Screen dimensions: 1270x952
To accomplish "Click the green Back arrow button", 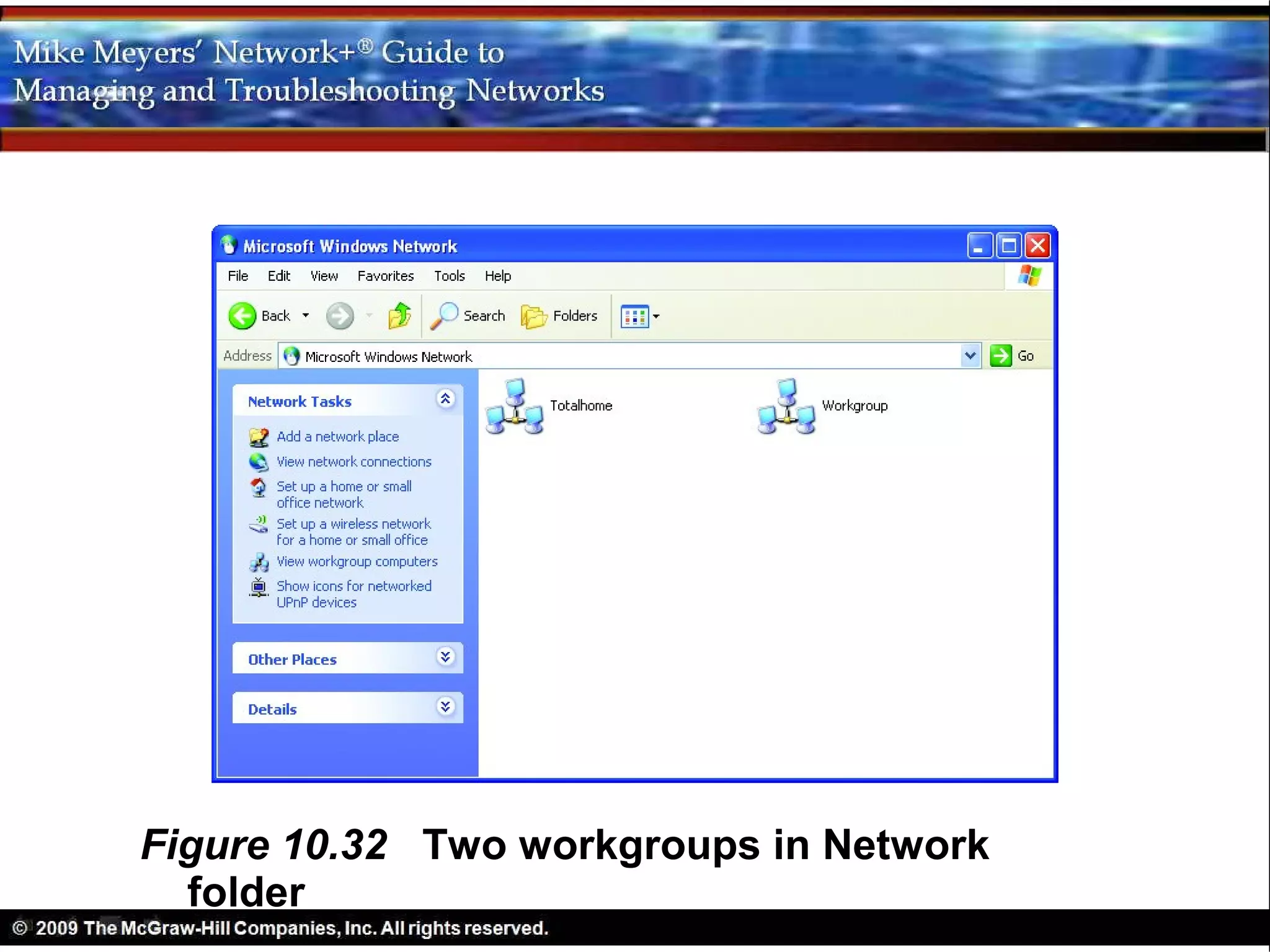I will click(242, 316).
